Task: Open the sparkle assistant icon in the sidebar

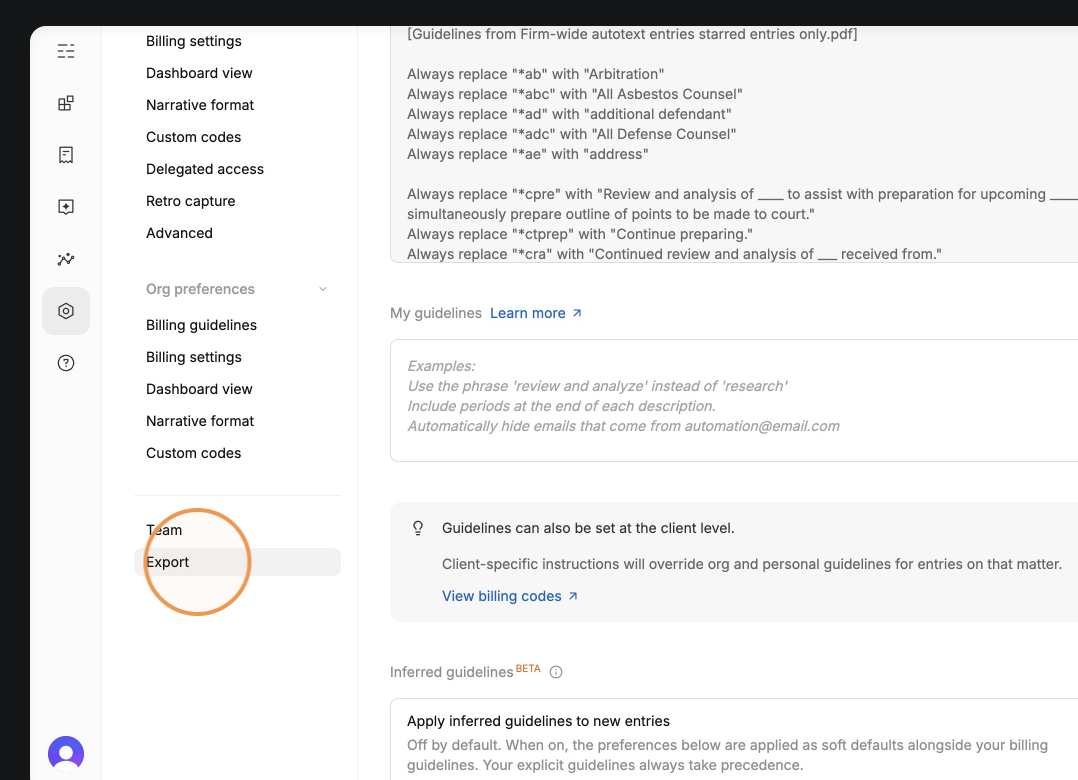Action: coord(66,207)
